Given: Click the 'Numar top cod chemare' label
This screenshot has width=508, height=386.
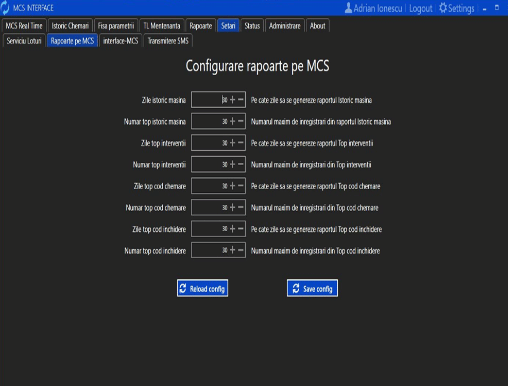Looking at the screenshot, I should coord(156,208).
